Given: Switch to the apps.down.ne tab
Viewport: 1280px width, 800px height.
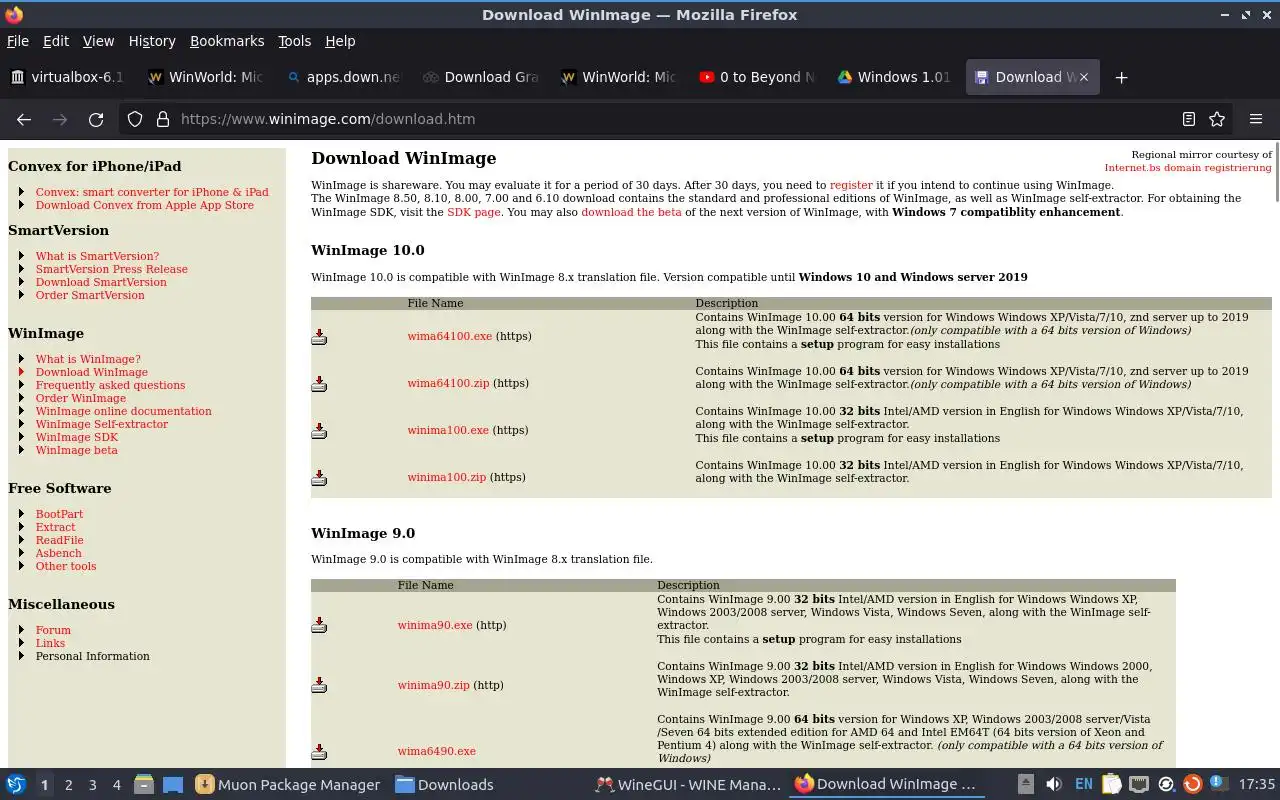Looking at the screenshot, I should point(343,77).
